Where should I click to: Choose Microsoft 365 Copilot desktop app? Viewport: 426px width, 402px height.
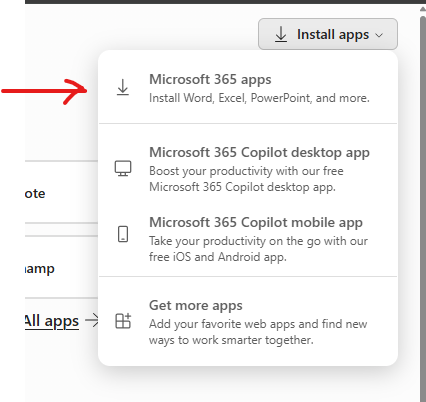[248, 169]
